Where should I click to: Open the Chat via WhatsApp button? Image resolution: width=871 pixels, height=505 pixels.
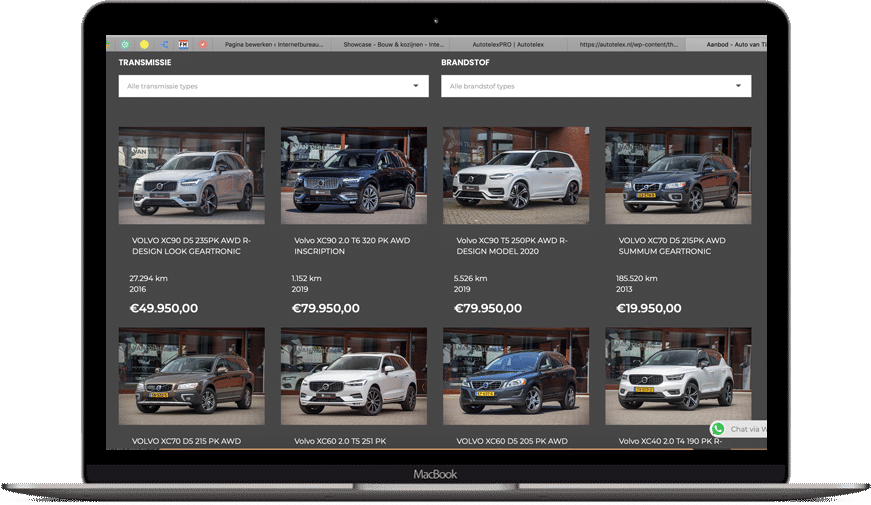pos(739,429)
